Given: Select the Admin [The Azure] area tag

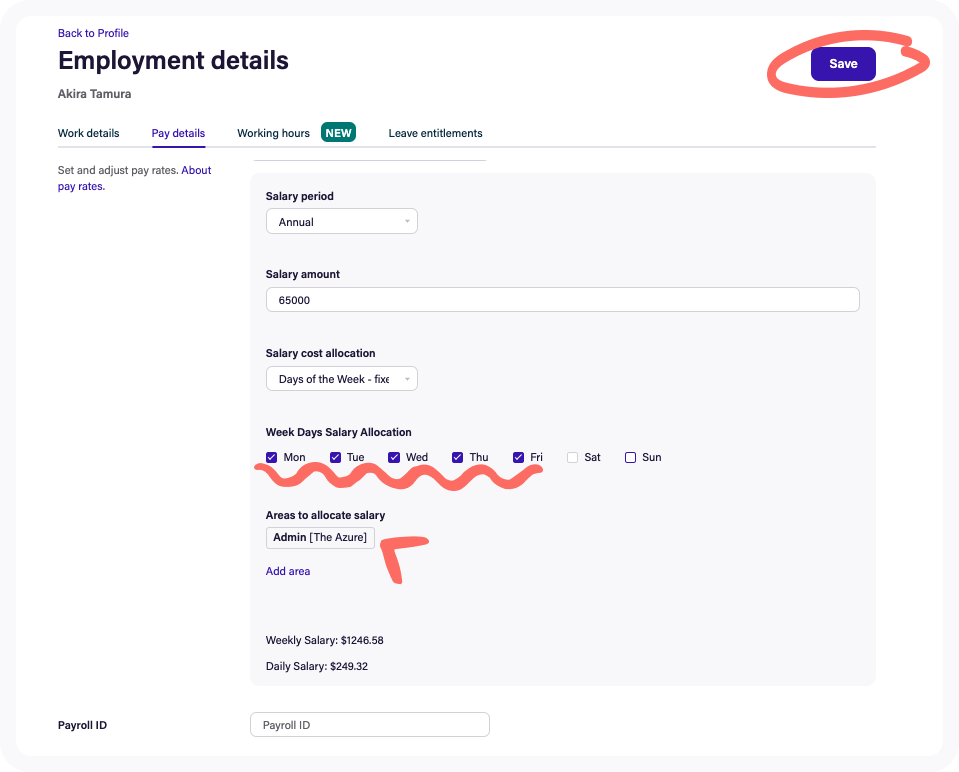Looking at the screenshot, I should (x=320, y=538).
